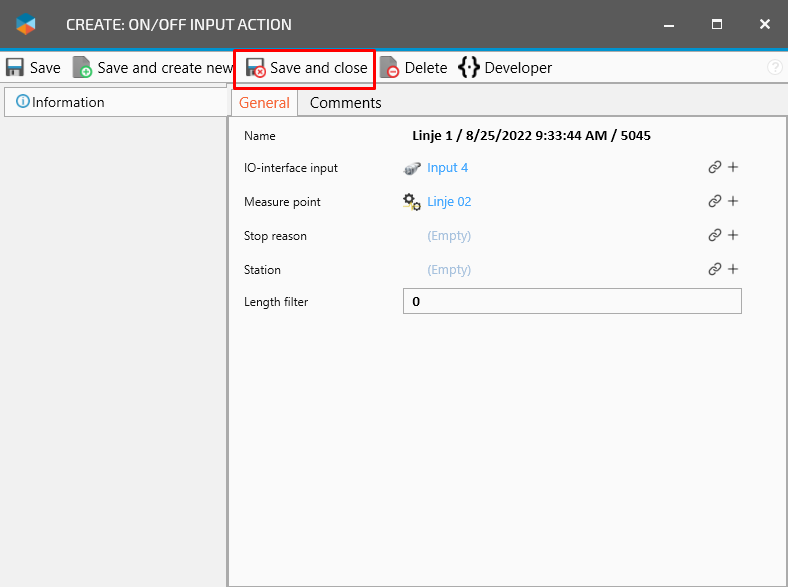The width and height of the screenshot is (788, 587).
Task: Click the Delete toolbar button
Action: click(x=413, y=68)
